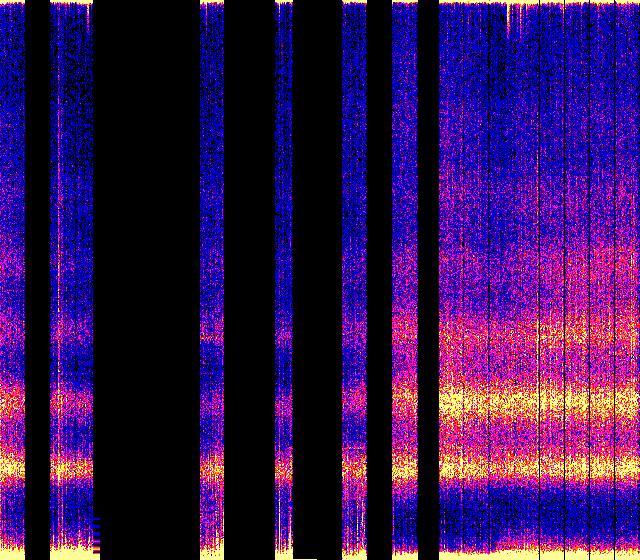Click the striped purple marks inside the widest gap
The image size is (640, 560).
[x=97, y=535]
